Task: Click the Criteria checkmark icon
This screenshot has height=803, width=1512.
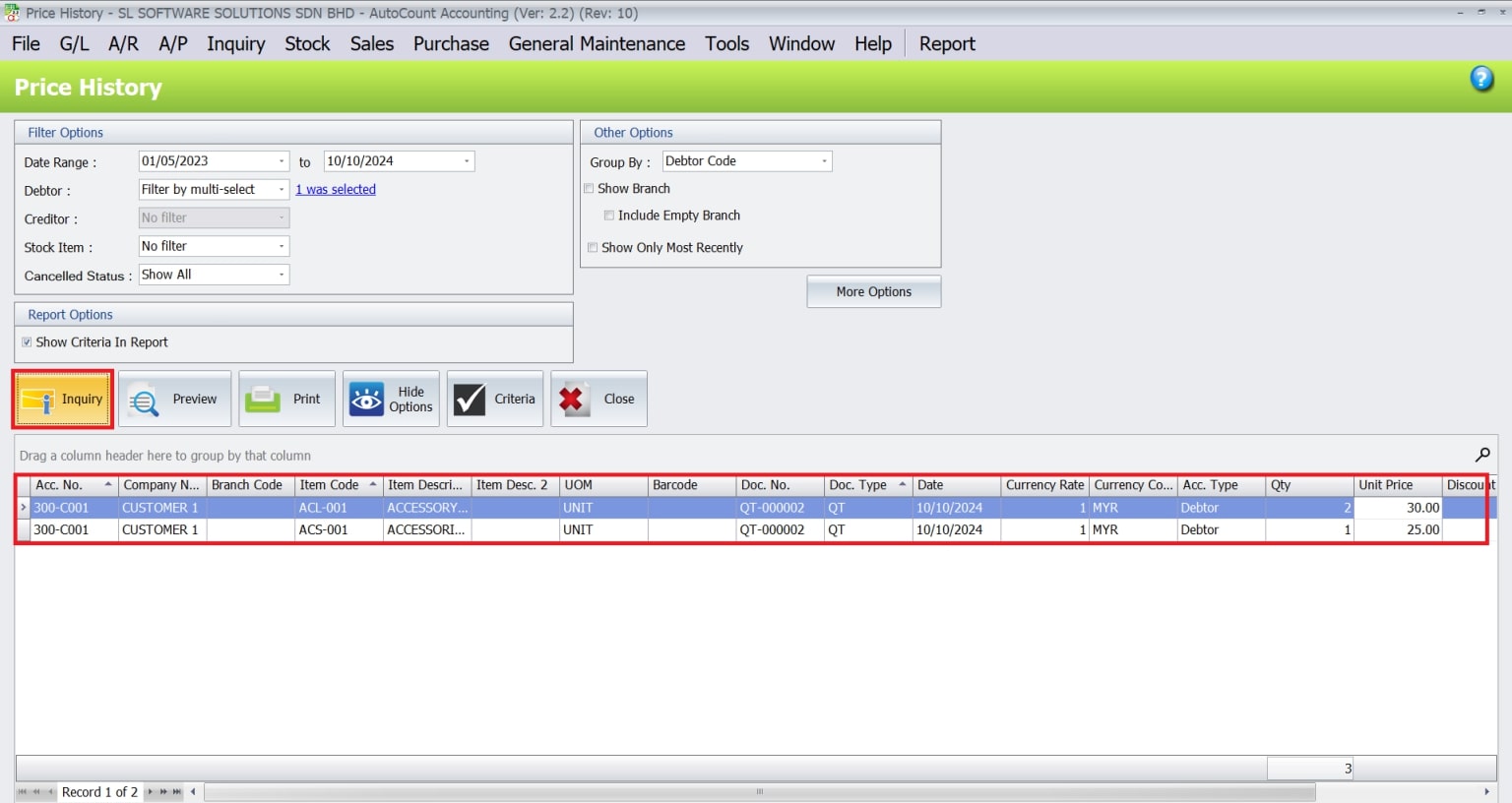Action: click(x=470, y=400)
